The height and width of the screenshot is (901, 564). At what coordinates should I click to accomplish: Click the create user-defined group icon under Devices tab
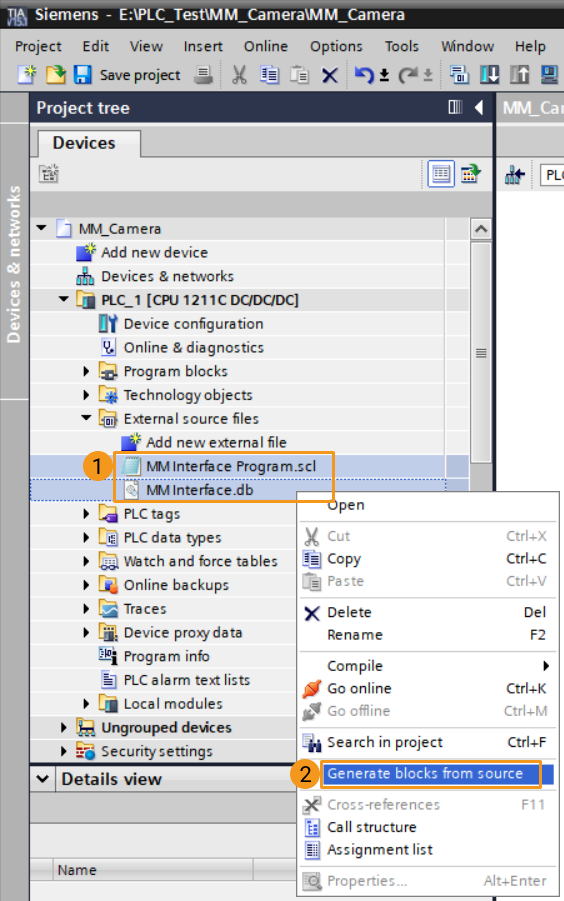tap(49, 174)
